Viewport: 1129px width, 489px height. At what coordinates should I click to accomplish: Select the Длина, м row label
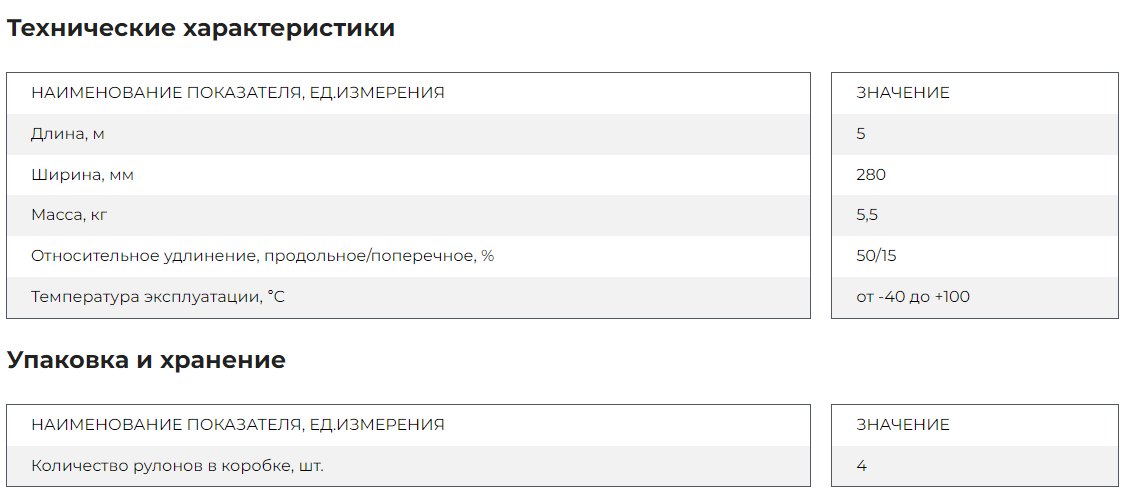tap(68, 134)
